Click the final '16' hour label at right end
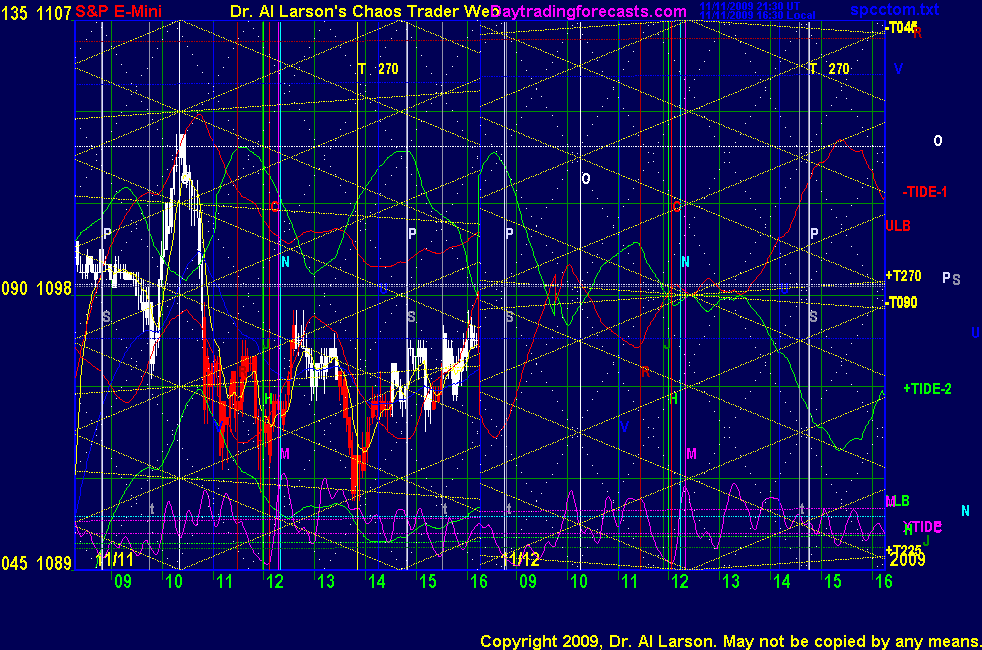 [x=884, y=582]
